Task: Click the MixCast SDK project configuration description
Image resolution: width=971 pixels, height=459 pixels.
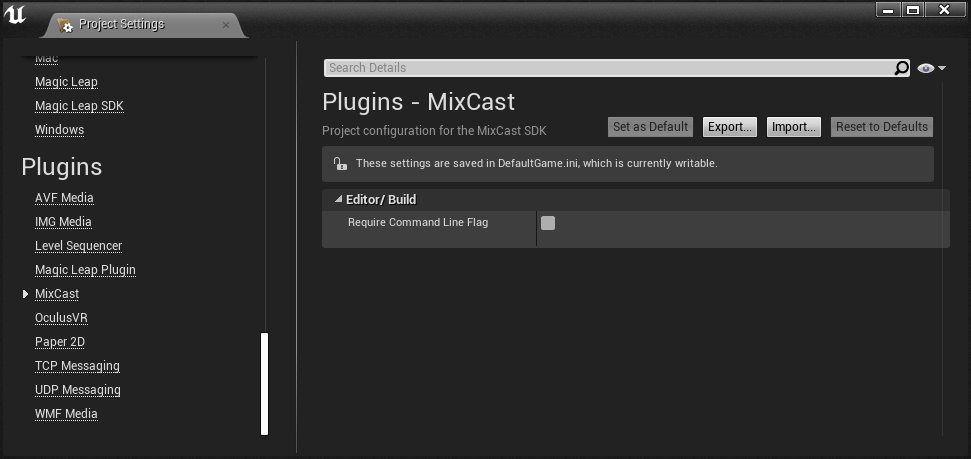Action: pos(434,131)
